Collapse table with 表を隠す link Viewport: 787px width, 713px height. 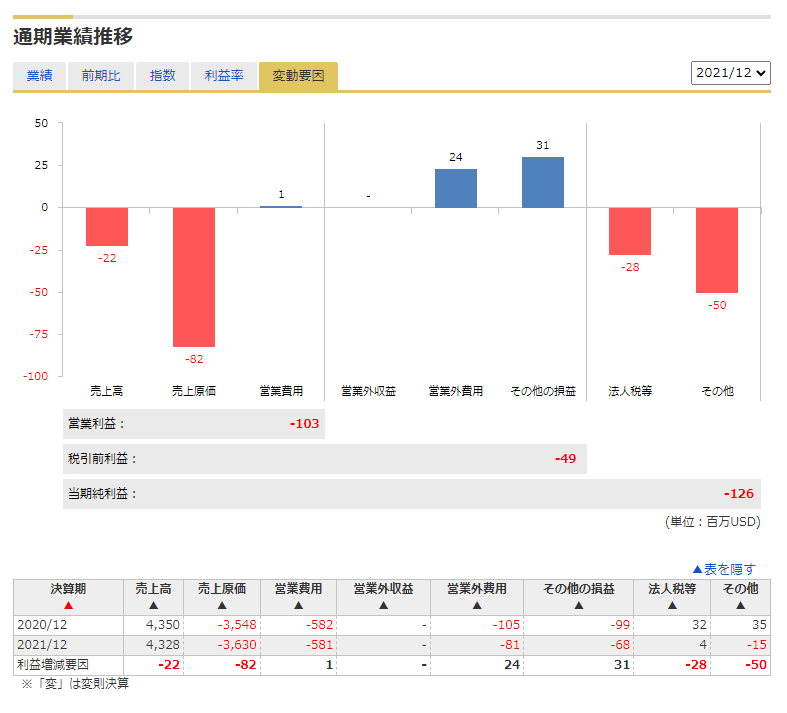point(724,568)
